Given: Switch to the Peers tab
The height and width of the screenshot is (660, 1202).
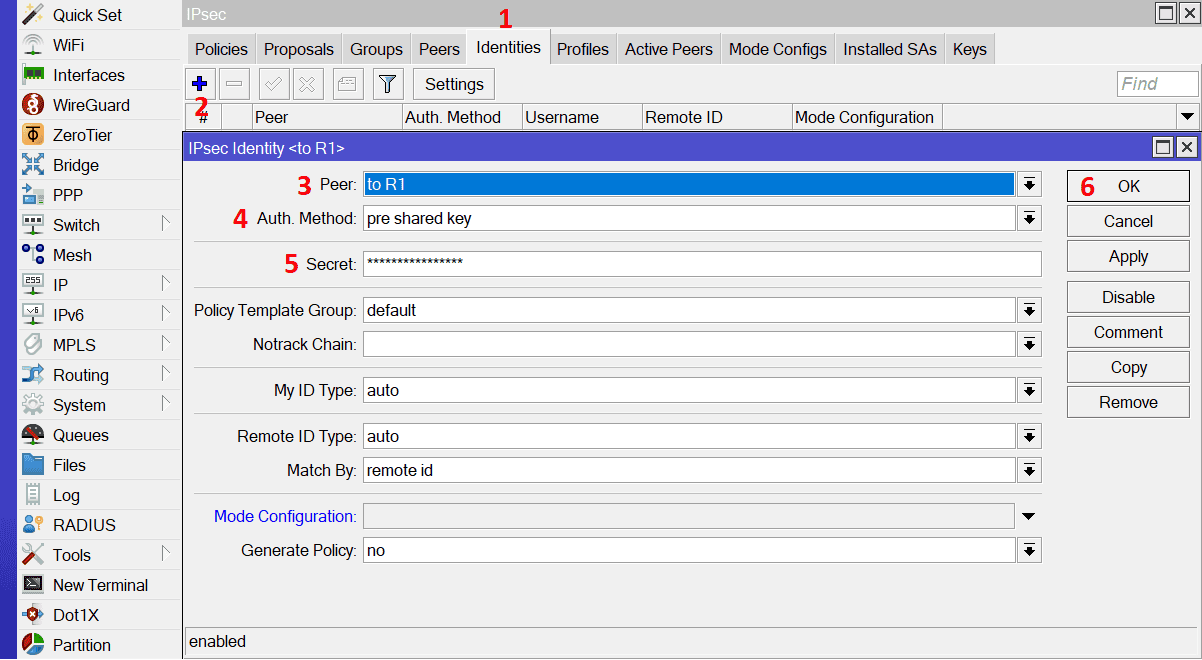Looking at the screenshot, I should coord(439,49).
